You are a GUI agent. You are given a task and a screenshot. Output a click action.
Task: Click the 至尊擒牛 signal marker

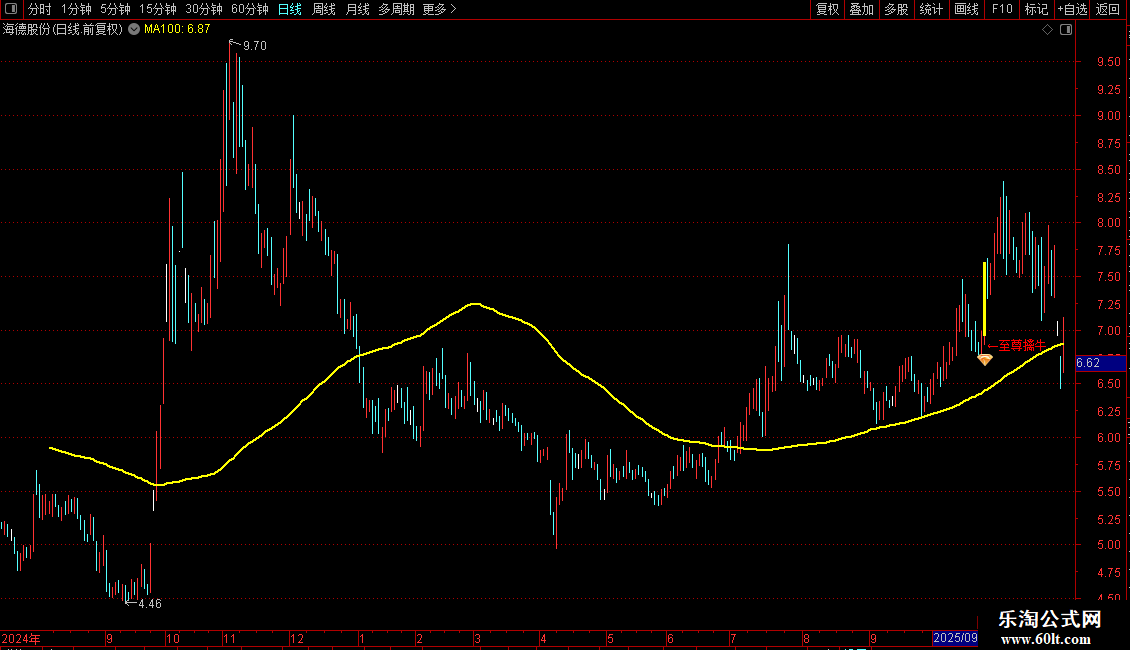[x=1016, y=345]
